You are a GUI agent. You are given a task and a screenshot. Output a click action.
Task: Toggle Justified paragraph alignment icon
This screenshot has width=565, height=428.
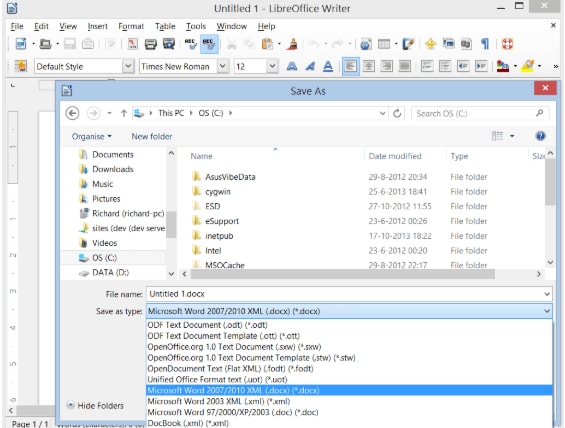point(405,66)
